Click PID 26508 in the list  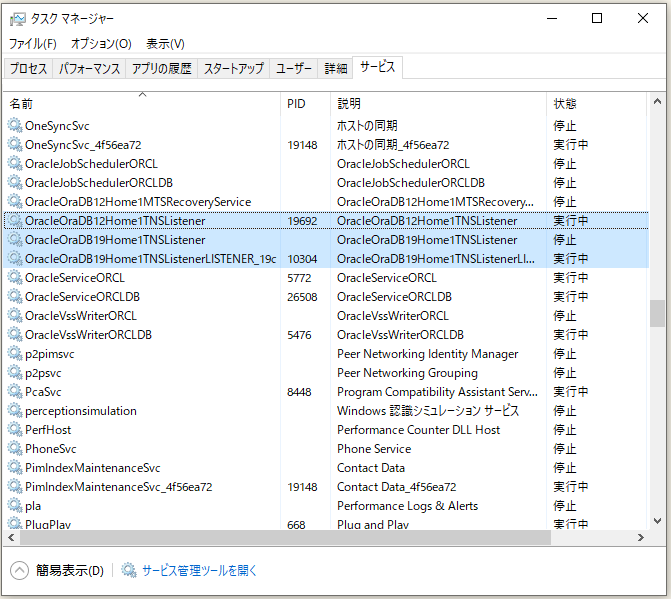click(x=302, y=297)
